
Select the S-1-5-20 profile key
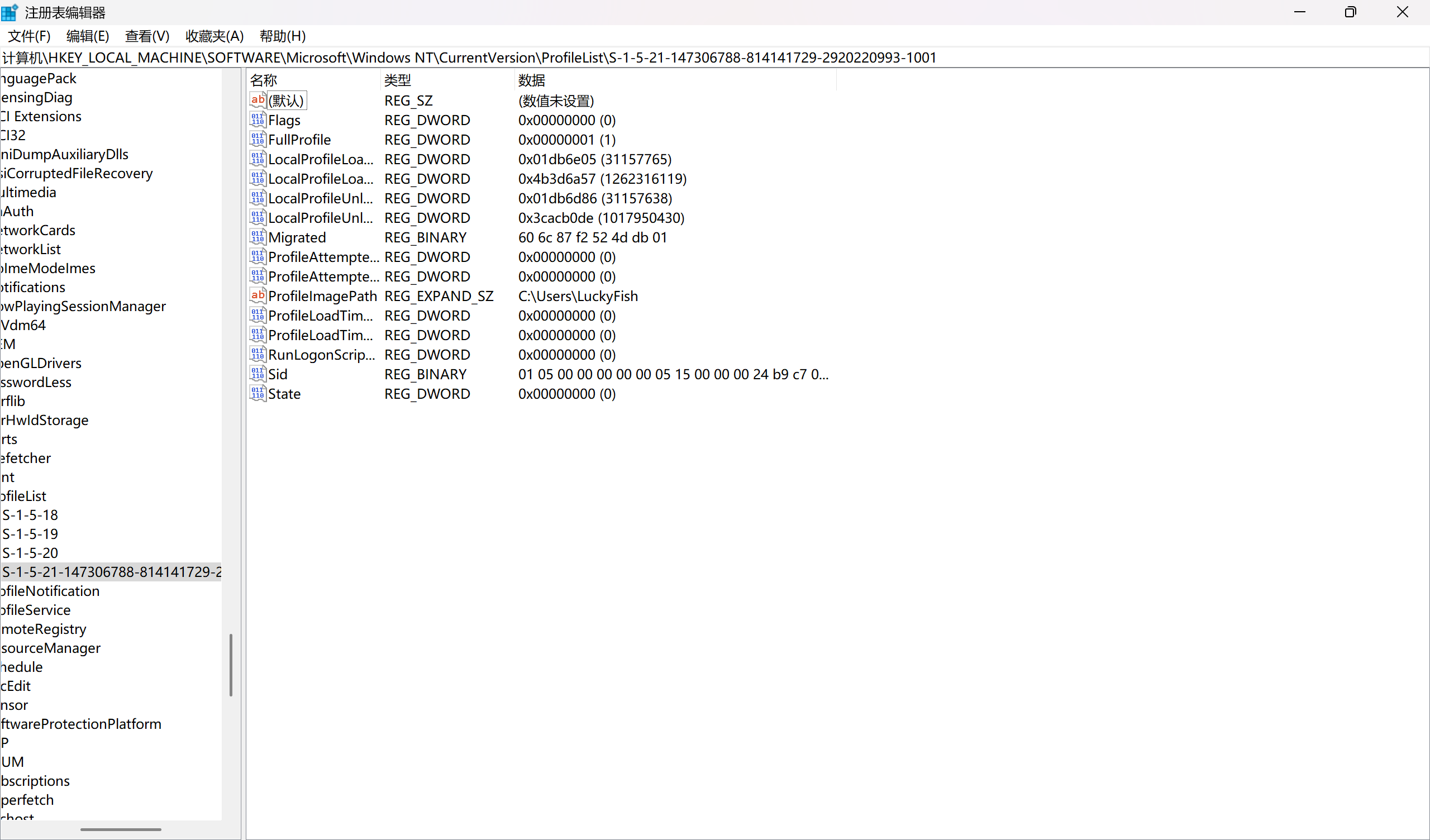pos(30,553)
